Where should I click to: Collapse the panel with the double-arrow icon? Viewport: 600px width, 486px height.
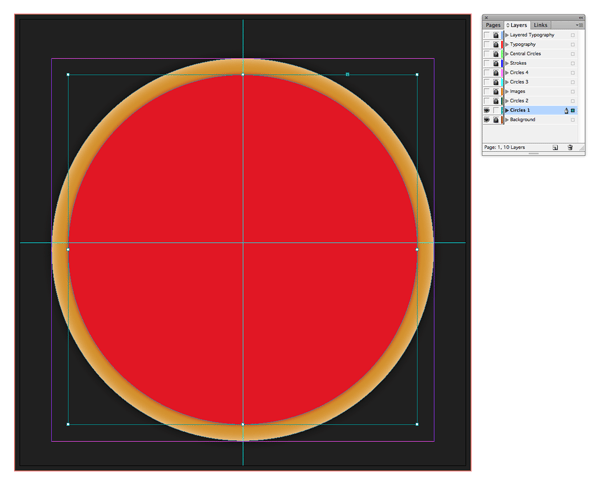(580, 18)
